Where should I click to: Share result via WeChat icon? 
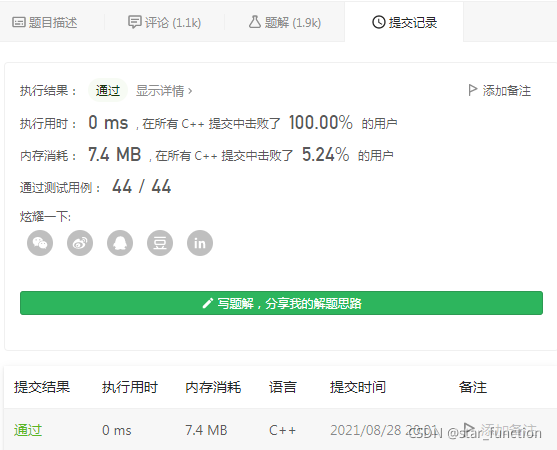point(40,243)
